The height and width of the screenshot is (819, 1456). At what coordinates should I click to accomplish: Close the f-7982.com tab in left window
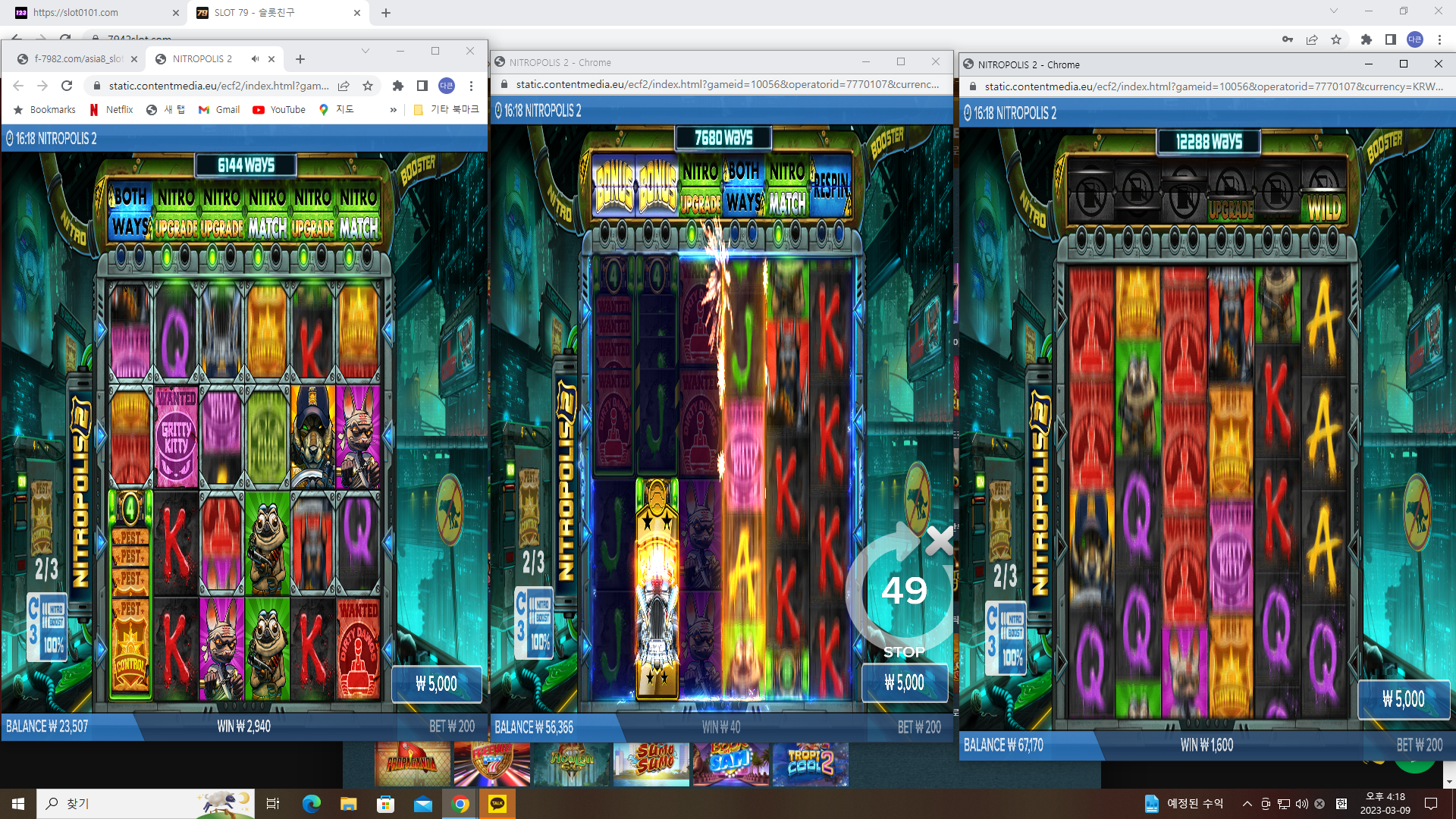pyautogui.click(x=134, y=59)
